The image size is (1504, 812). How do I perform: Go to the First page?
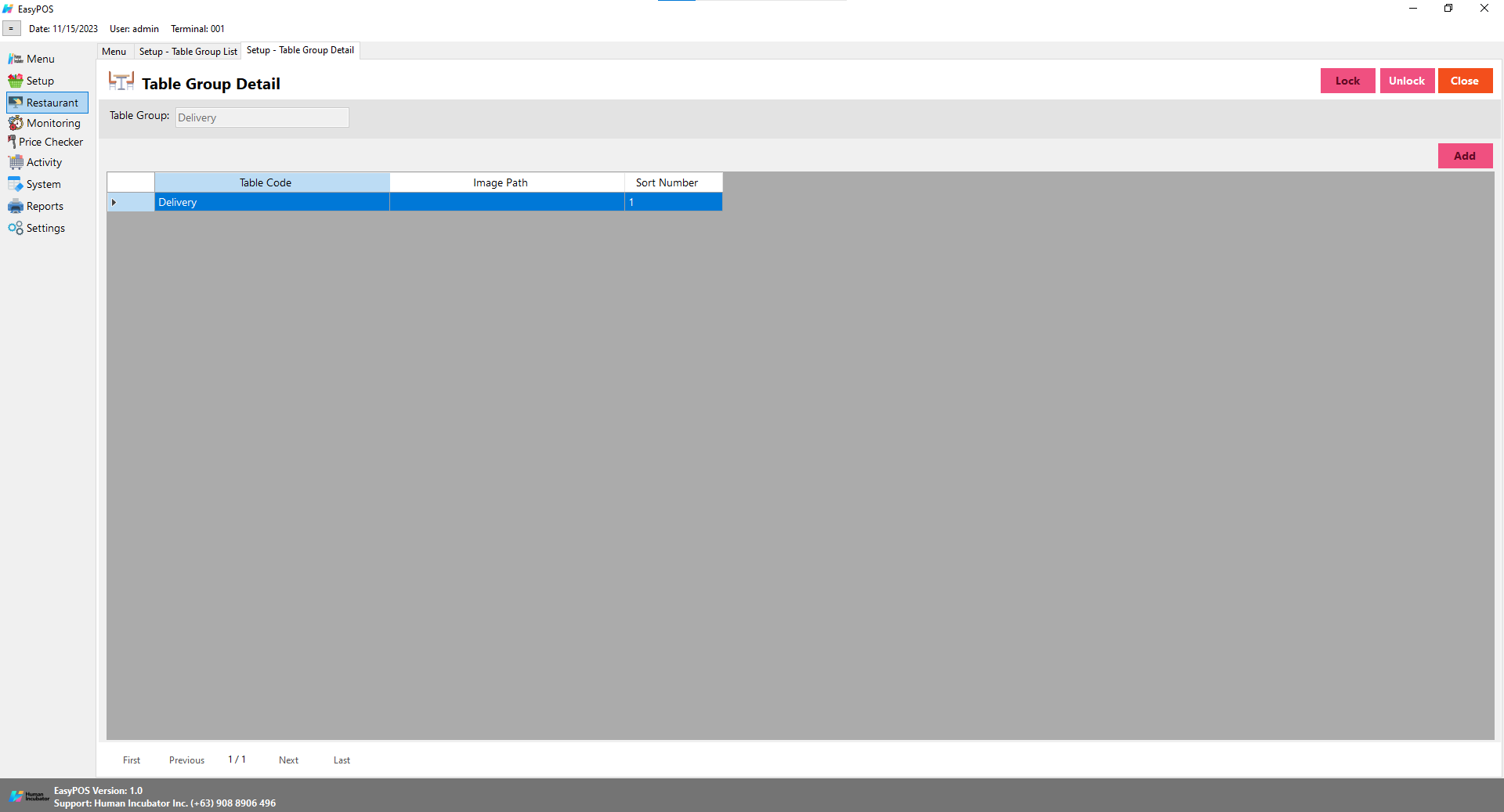132,760
